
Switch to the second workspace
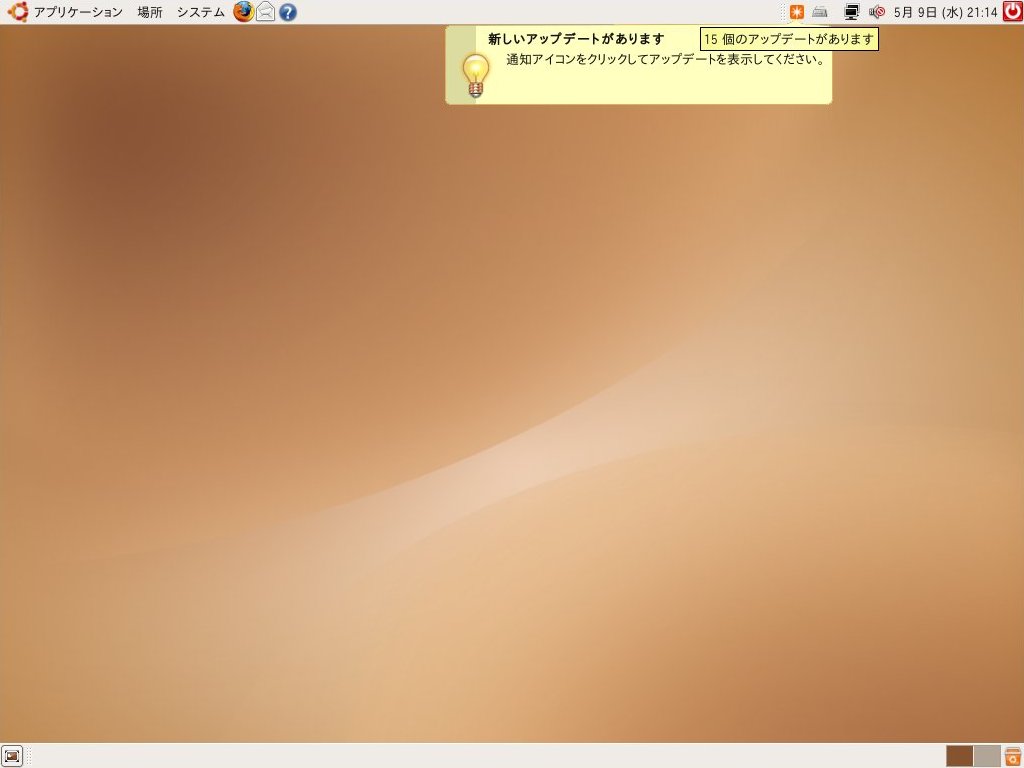pos(987,756)
